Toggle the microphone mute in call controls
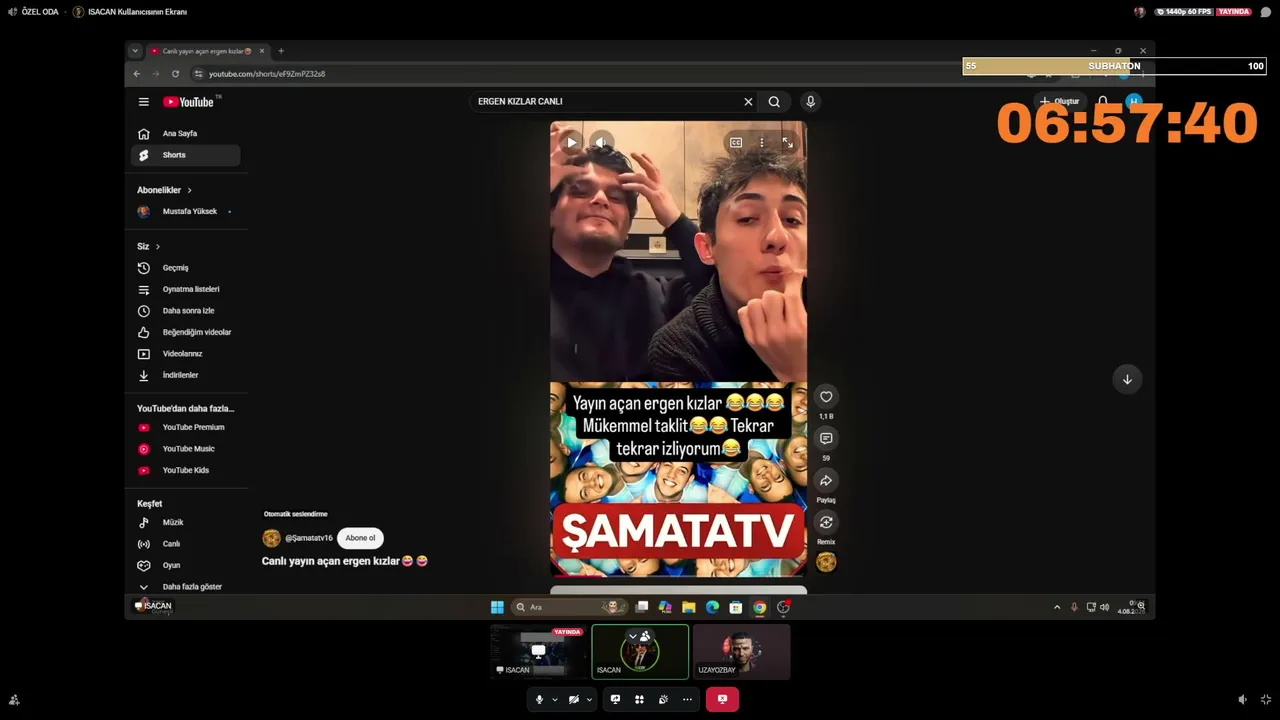Screen dimensions: 1280x720 pyautogui.click(x=539, y=700)
